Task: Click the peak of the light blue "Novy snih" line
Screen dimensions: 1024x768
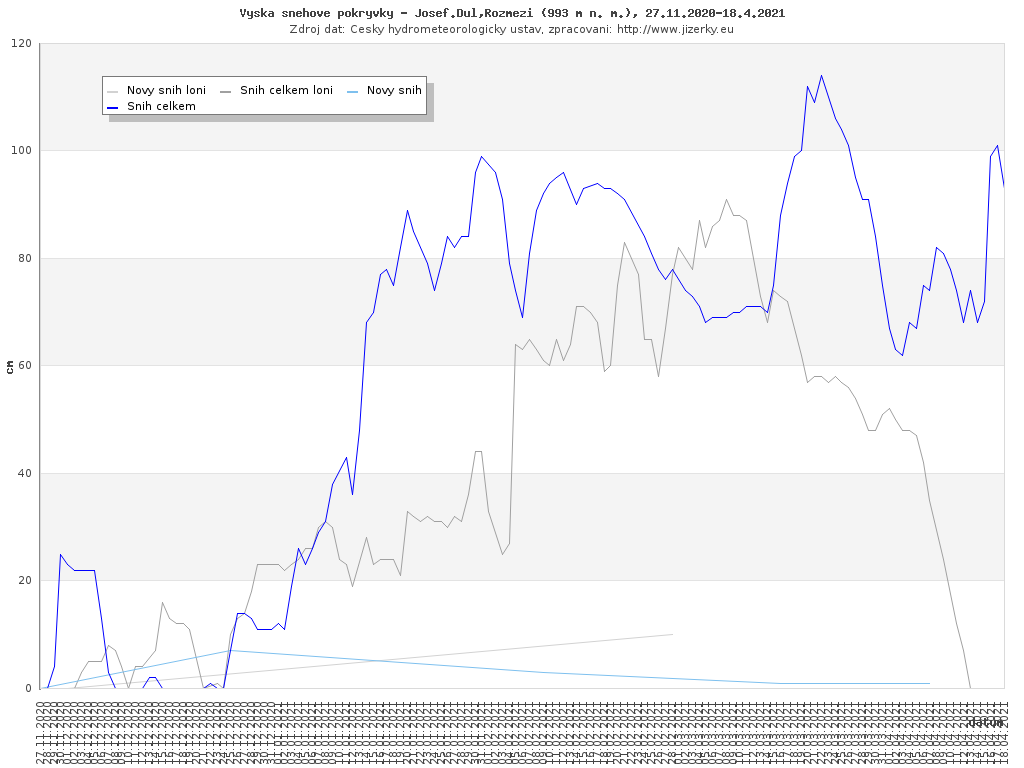Action: click(229, 650)
